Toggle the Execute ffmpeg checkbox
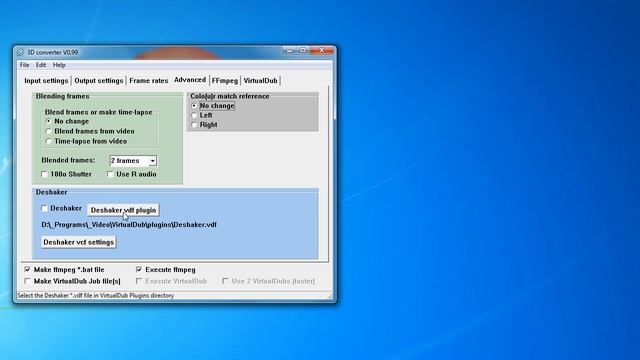Screen dimensions: 640x360 139,270
